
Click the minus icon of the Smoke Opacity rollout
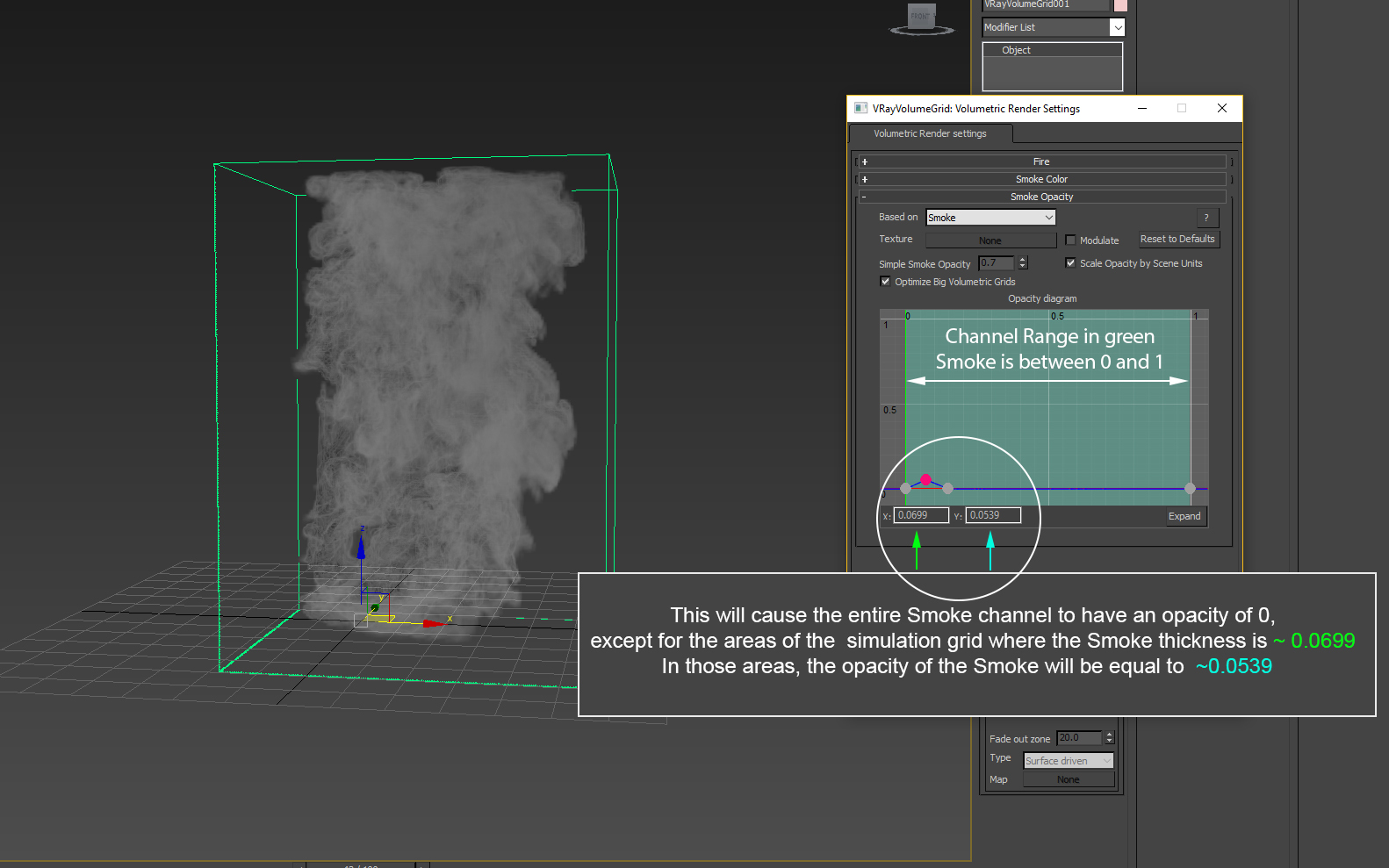[864, 197]
